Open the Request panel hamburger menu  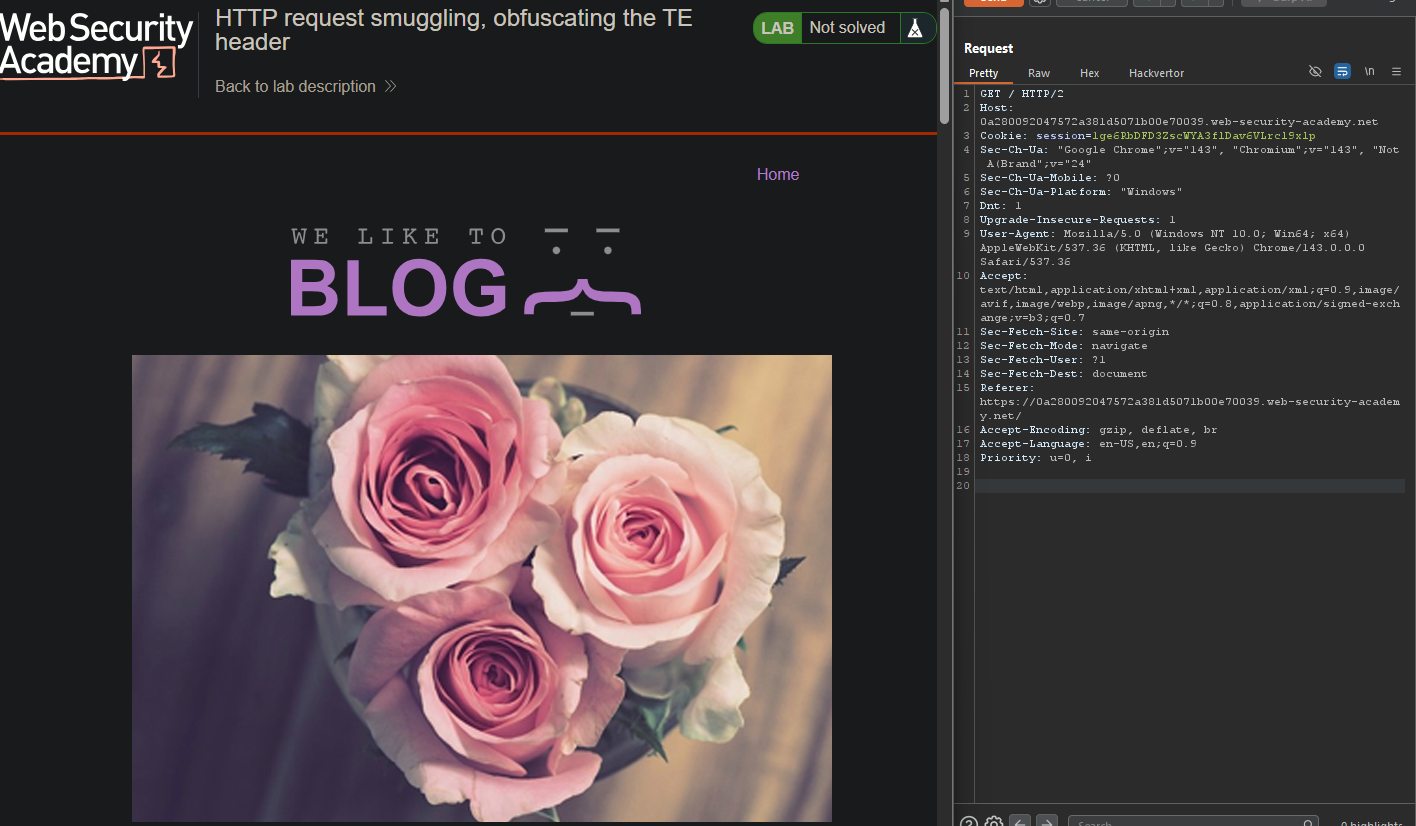(x=1397, y=72)
